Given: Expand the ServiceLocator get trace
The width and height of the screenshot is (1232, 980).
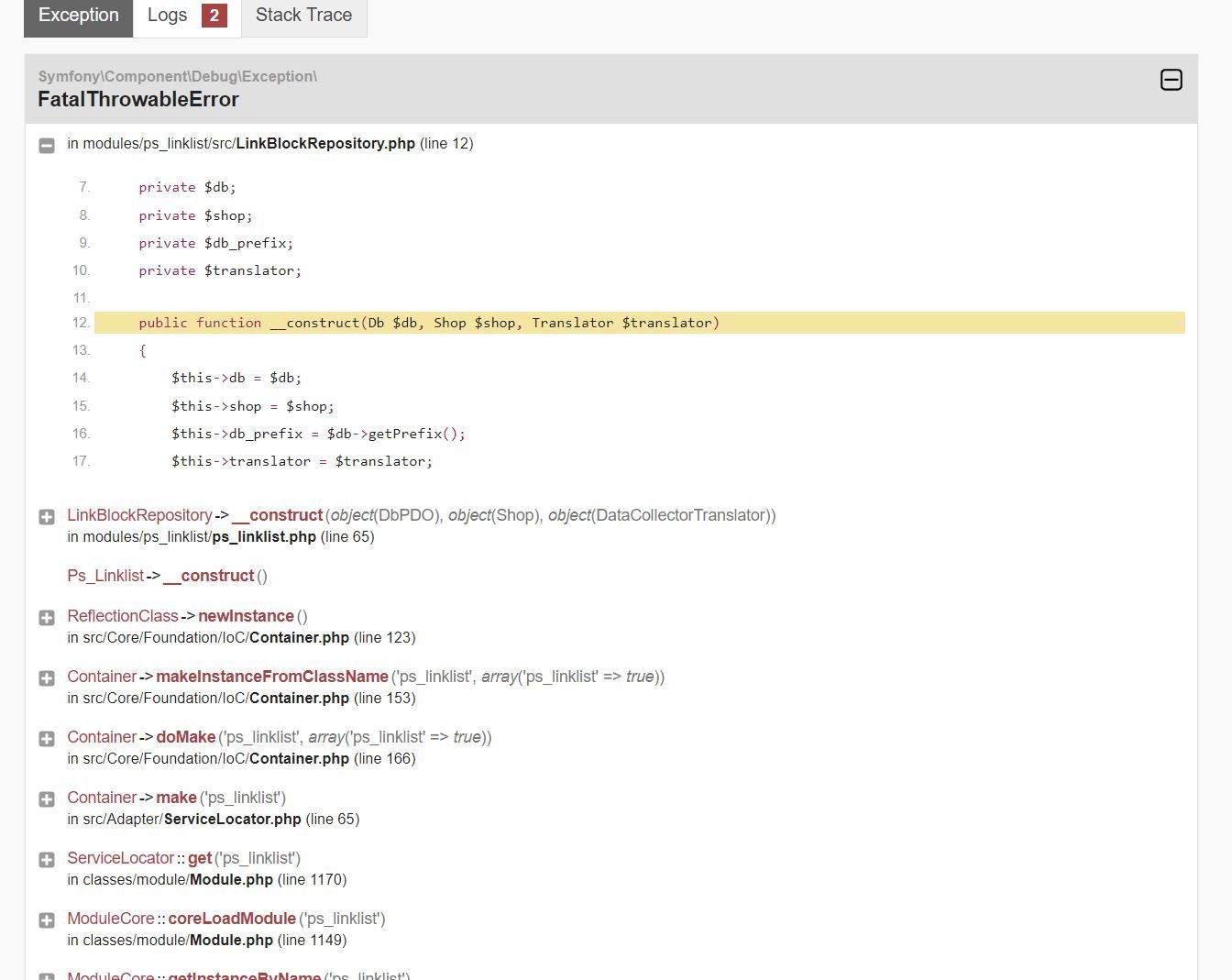Looking at the screenshot, I should click(x=47, y=860).
